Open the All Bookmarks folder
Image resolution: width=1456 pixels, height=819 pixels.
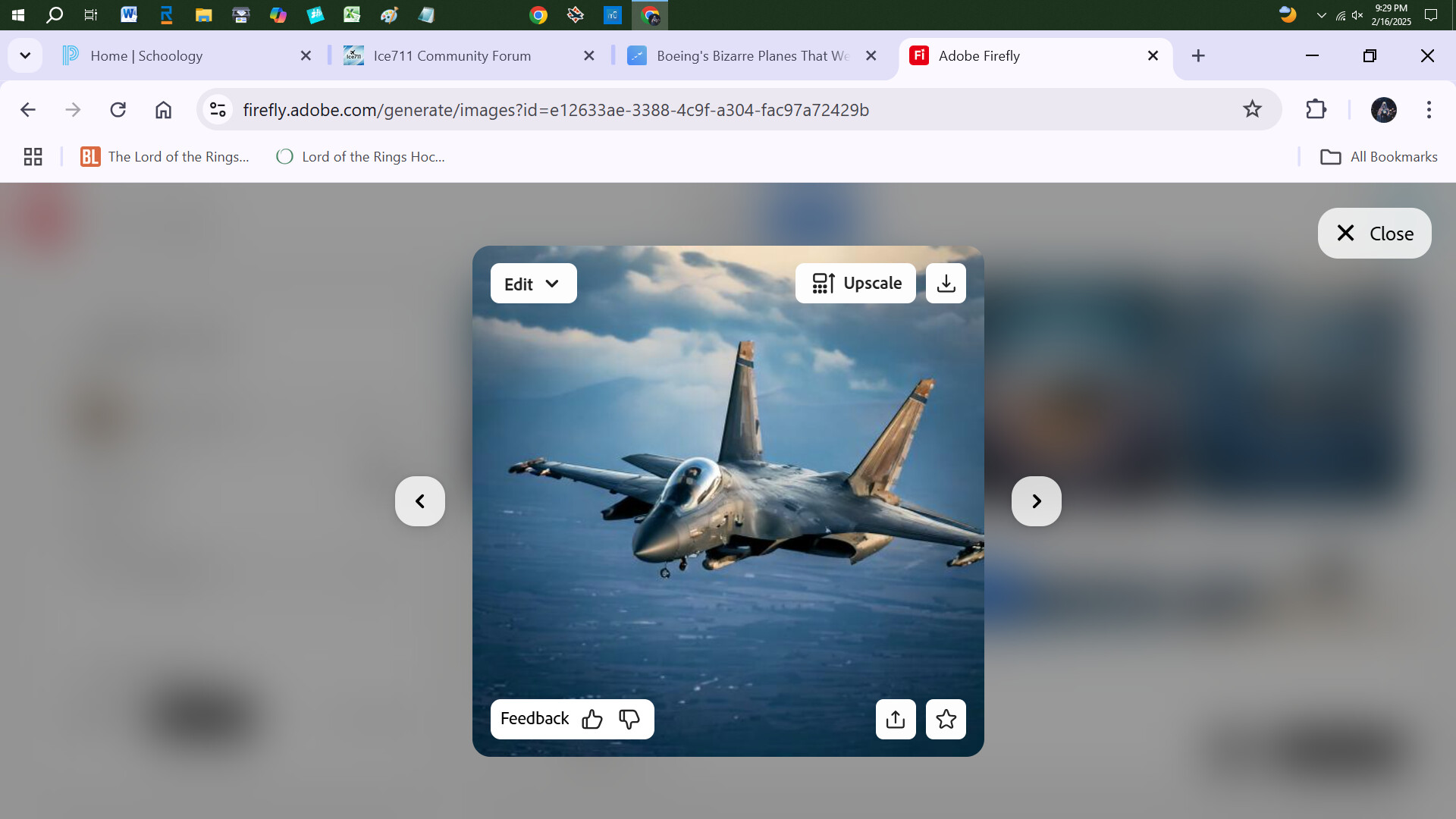tap(1379, 157)
